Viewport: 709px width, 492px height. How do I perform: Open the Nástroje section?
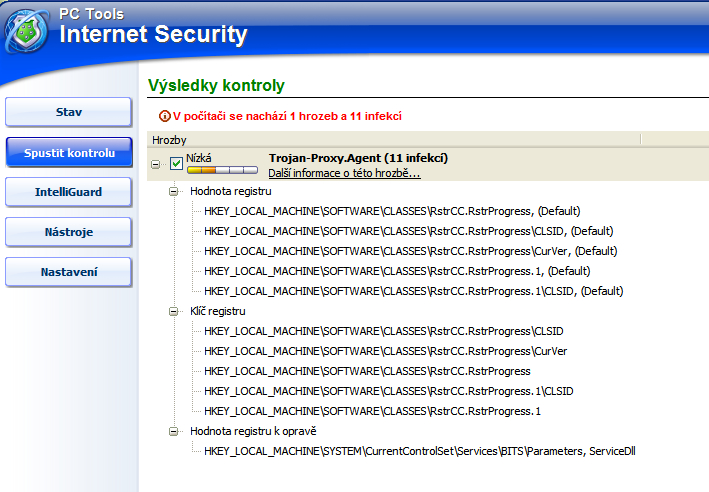pos(69,232)
